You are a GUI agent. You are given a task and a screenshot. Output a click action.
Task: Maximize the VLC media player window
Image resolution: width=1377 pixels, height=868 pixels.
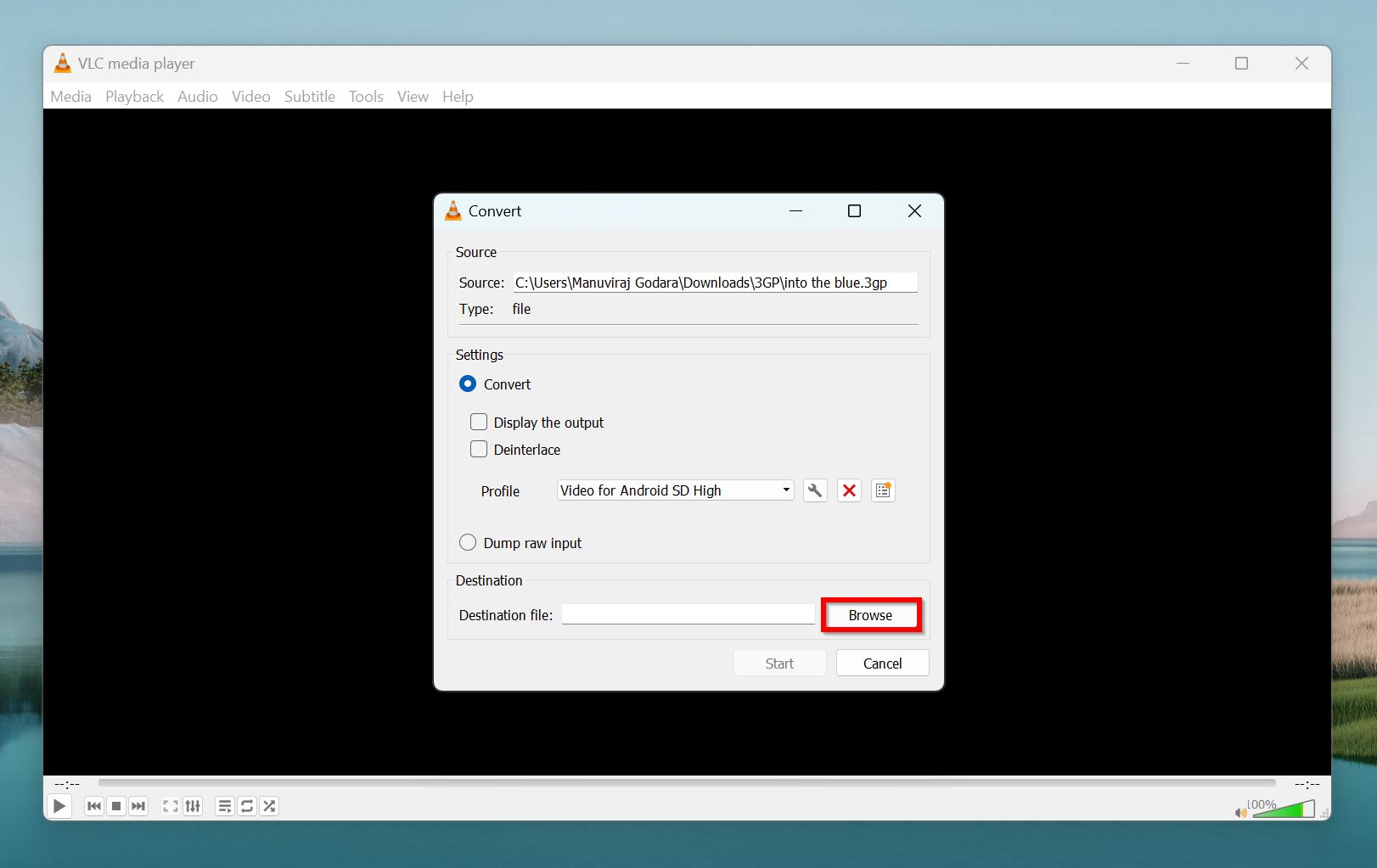[x=1241, y=64]
